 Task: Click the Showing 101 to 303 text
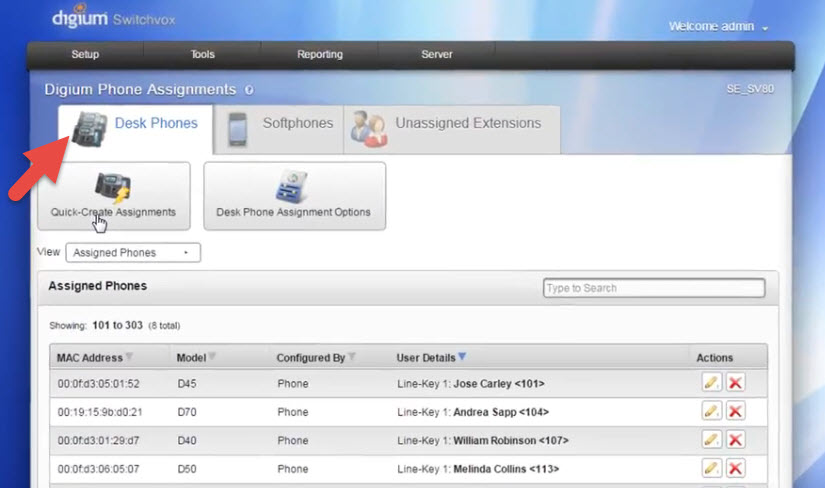click(115, 325)
